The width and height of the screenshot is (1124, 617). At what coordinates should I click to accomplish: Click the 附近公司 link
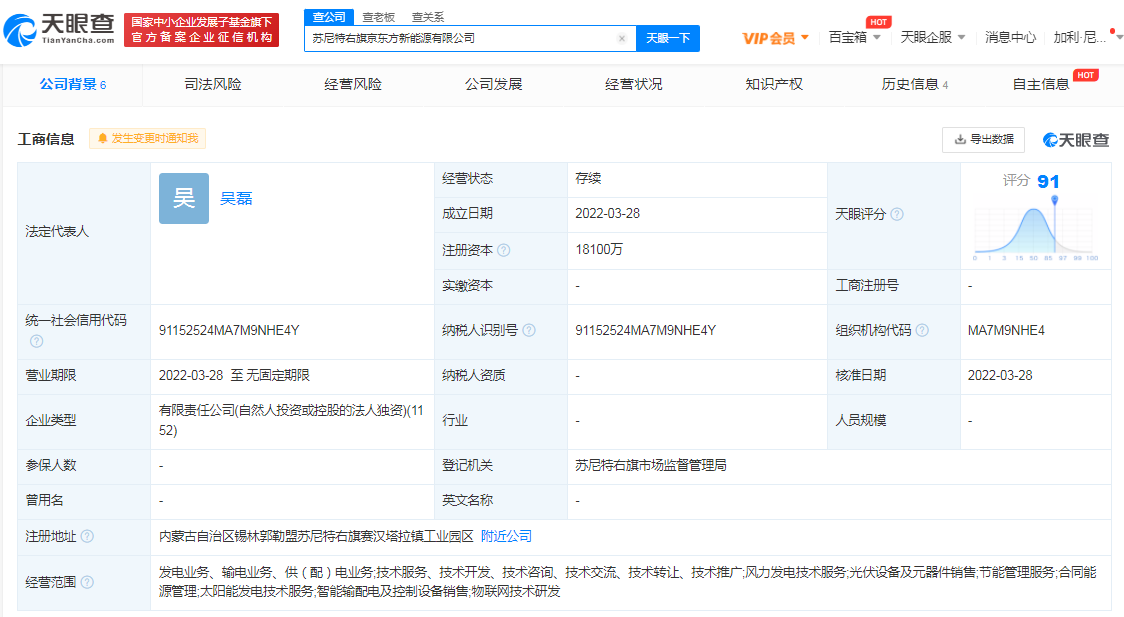point(506,536)
